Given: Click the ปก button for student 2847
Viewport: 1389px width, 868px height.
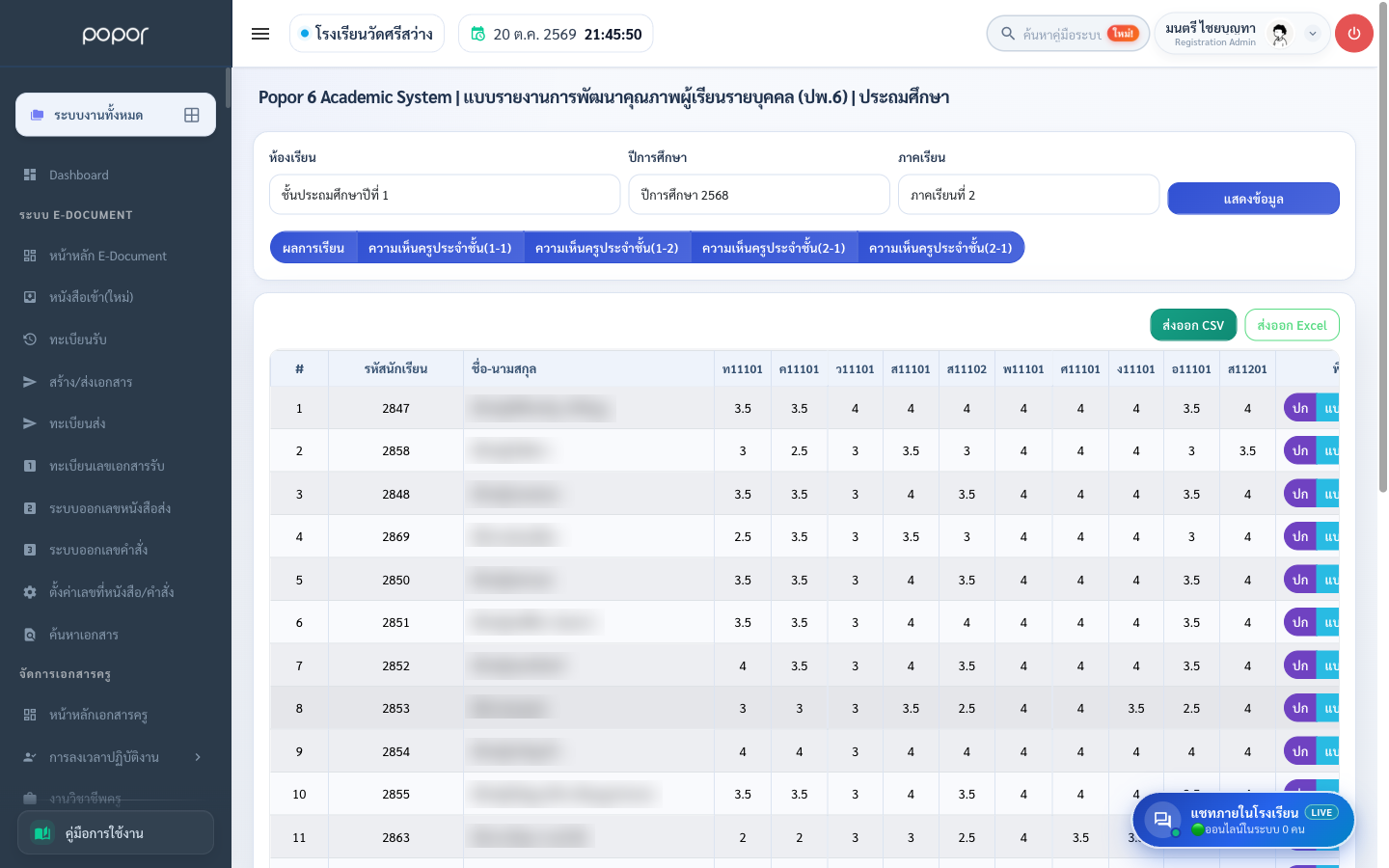Looking at the screenshot, I should (x=1300, y=408).
